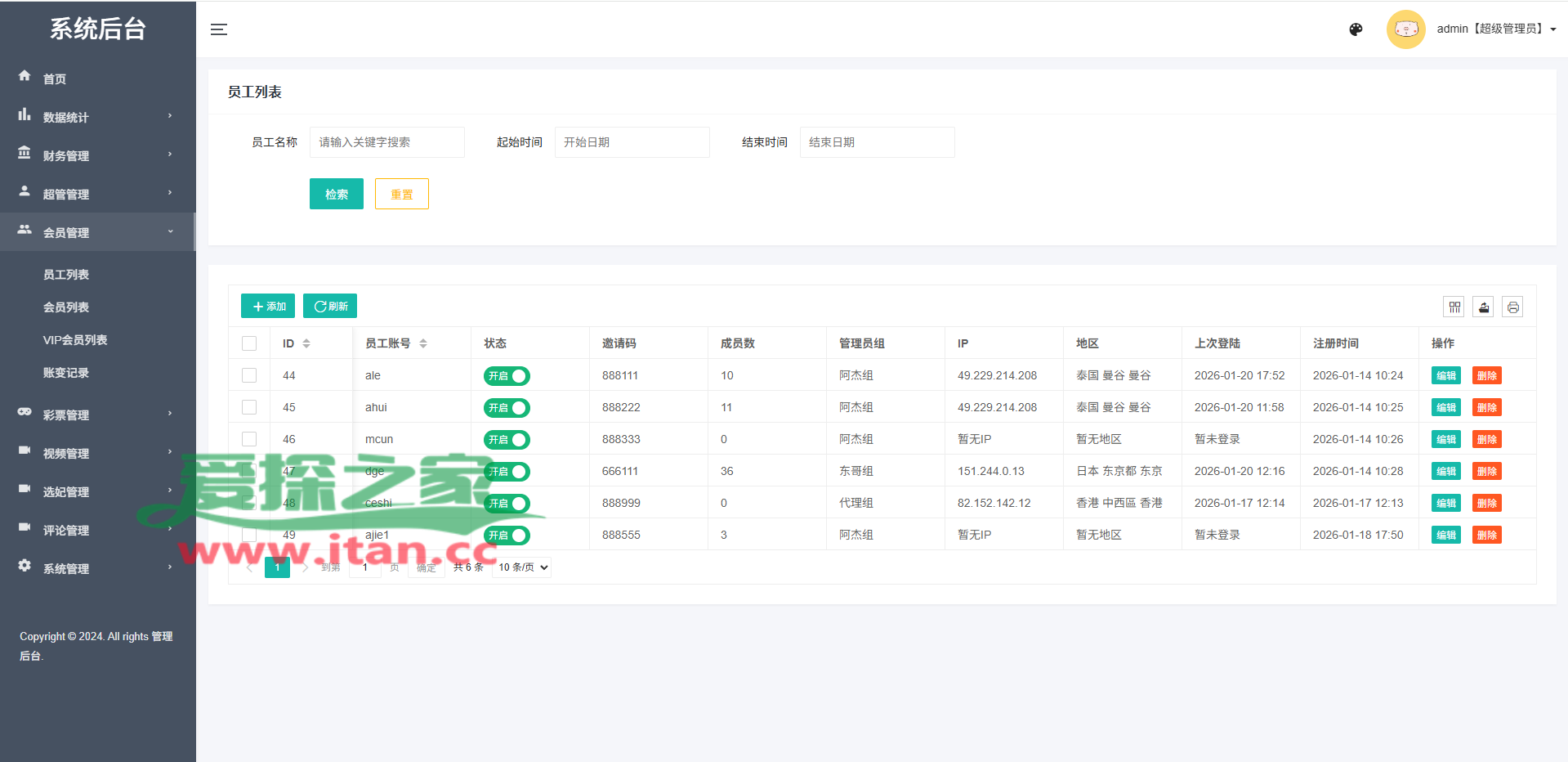
Task: Open the admin 超级管理员 user dropdown
Action: click(1495, 29)
